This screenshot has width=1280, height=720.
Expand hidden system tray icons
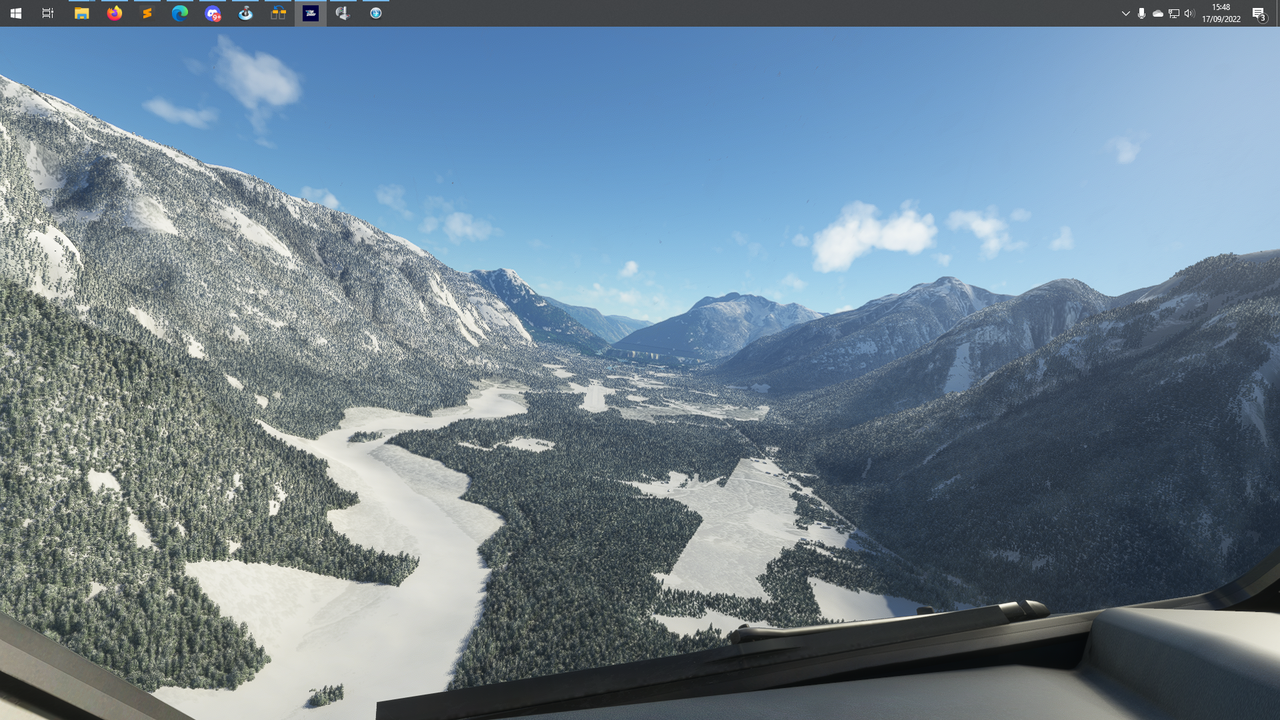[1126, 13]
